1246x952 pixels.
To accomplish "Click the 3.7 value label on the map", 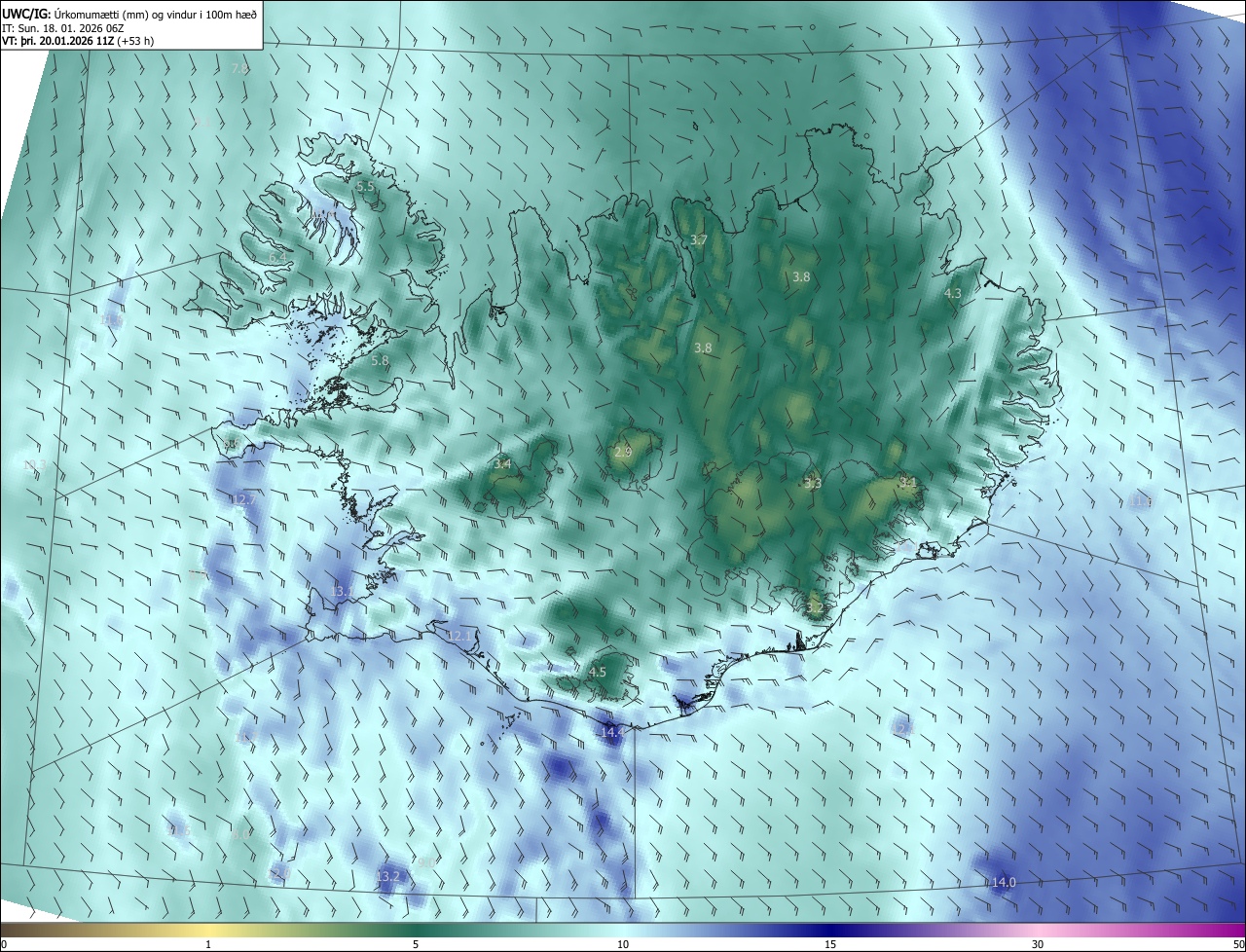I will 699,239.
